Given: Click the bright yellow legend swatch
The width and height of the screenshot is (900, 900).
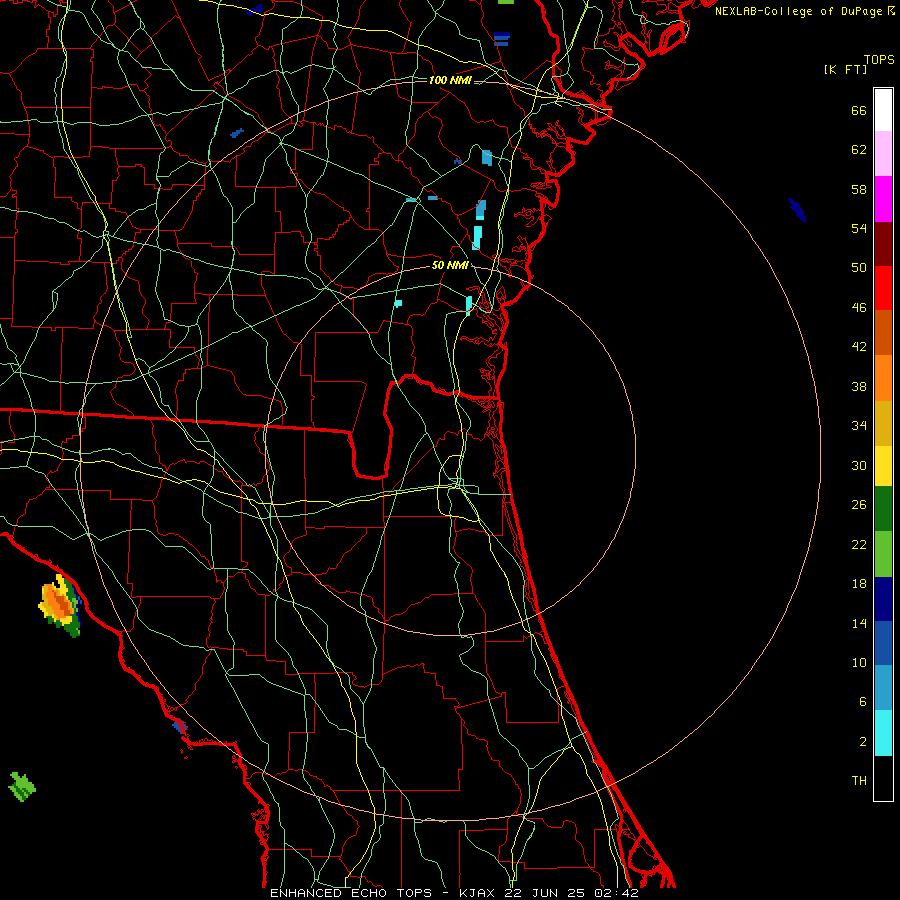Looking at the screenshot, I should point(883,466).
